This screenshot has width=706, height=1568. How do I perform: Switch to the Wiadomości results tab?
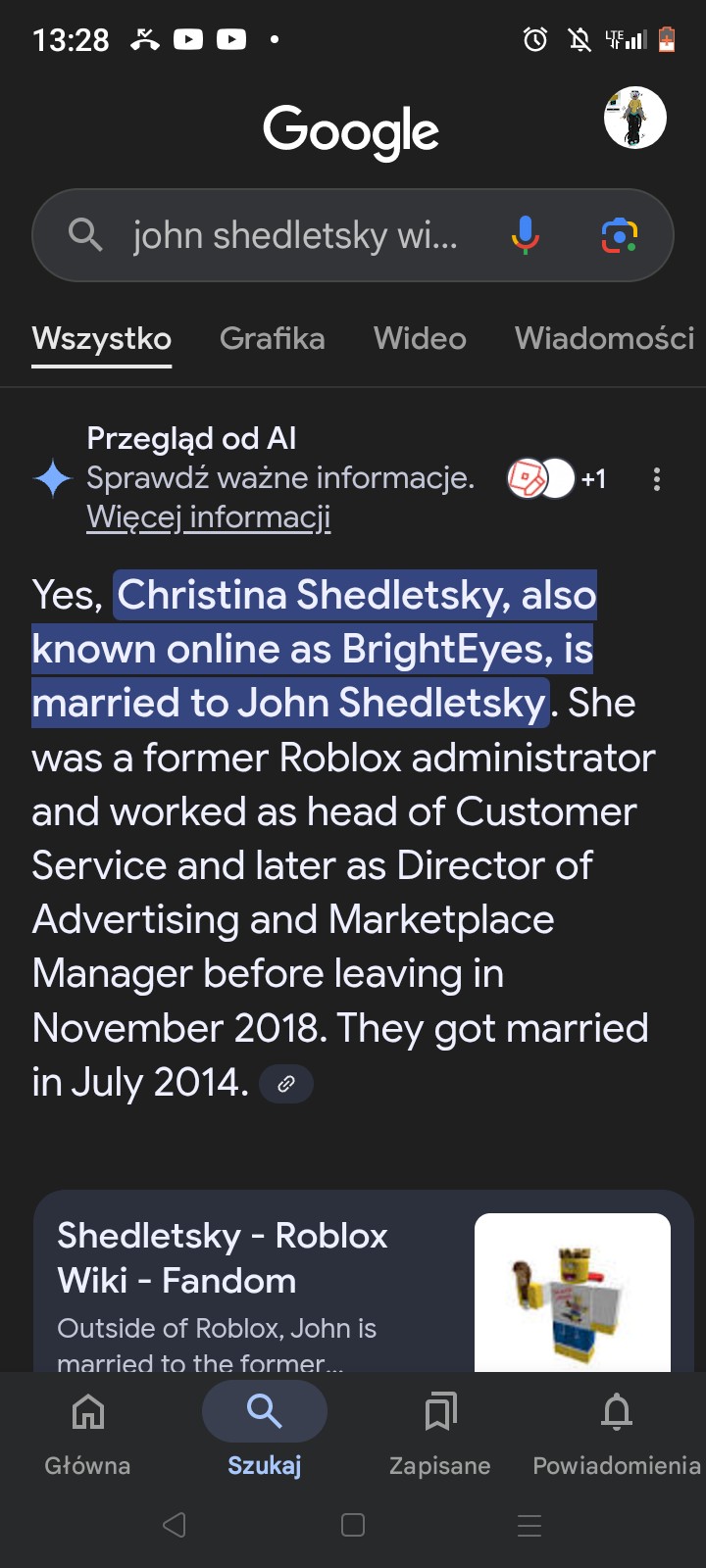pos(604,338)
